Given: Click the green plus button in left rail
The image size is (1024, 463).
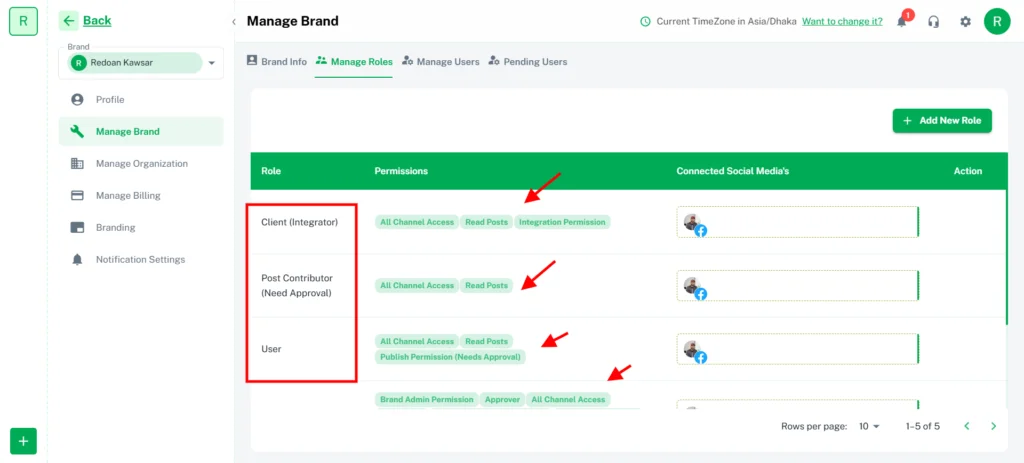Looking at the screenshot, I should (23, 440).
